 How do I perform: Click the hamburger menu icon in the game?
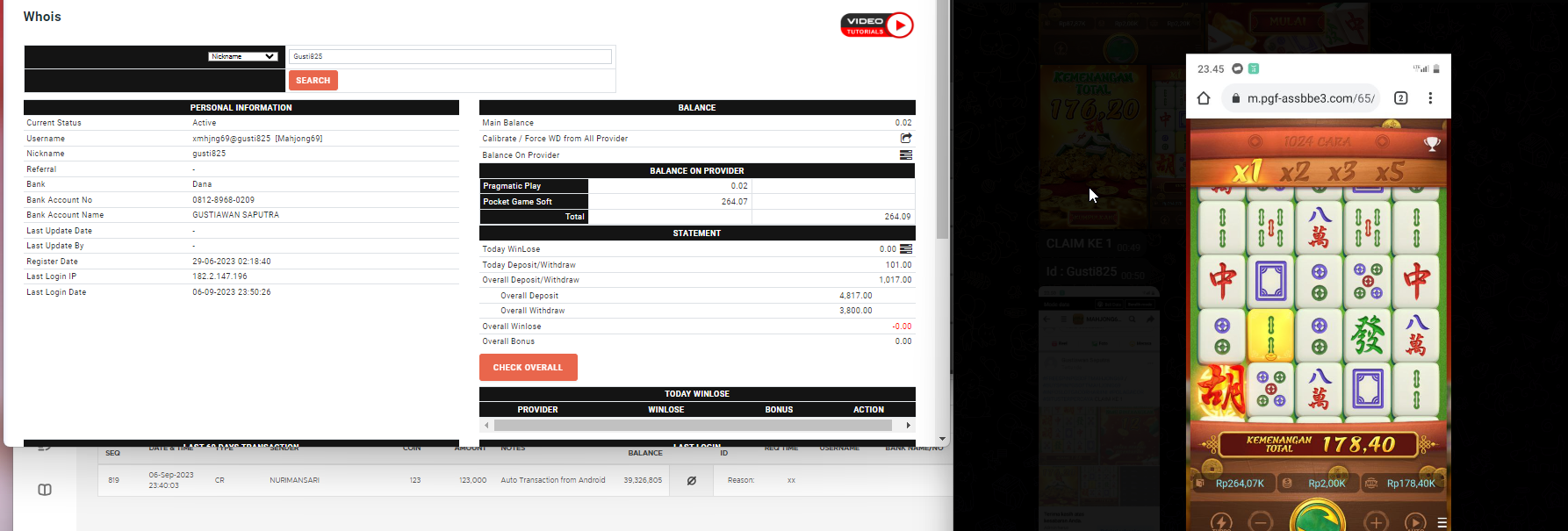pos(1442,523)
